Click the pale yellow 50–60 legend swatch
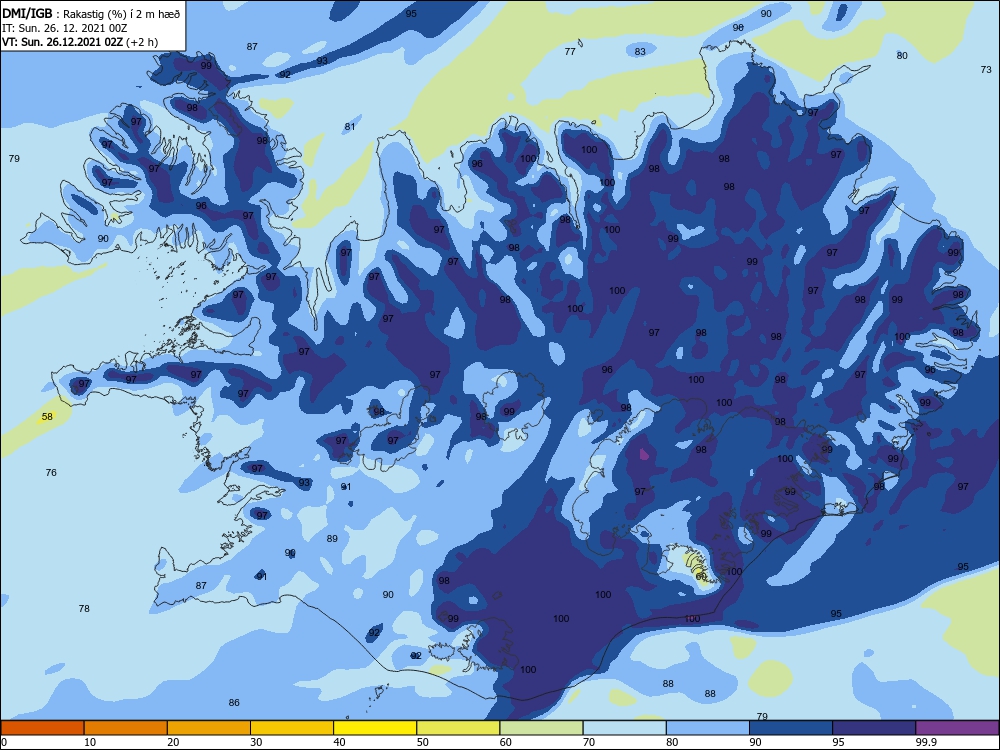 coord(458,728)
